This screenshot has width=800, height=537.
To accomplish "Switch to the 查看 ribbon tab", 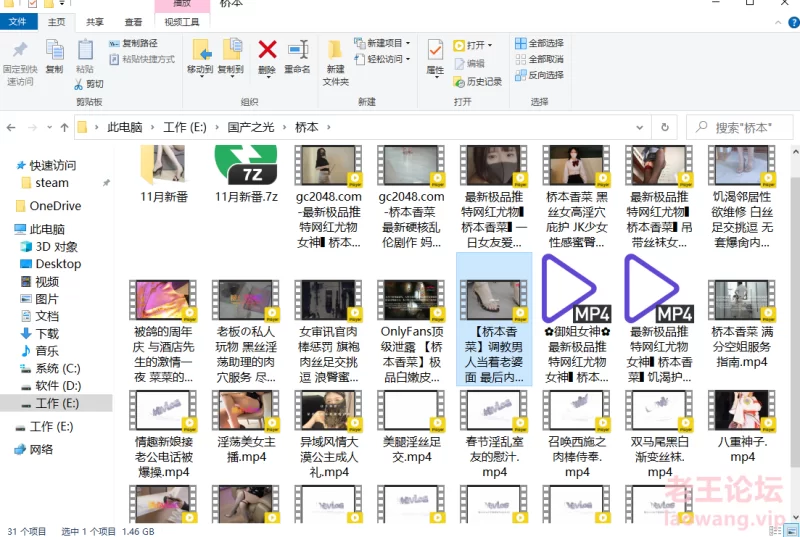I will [133, 22].
